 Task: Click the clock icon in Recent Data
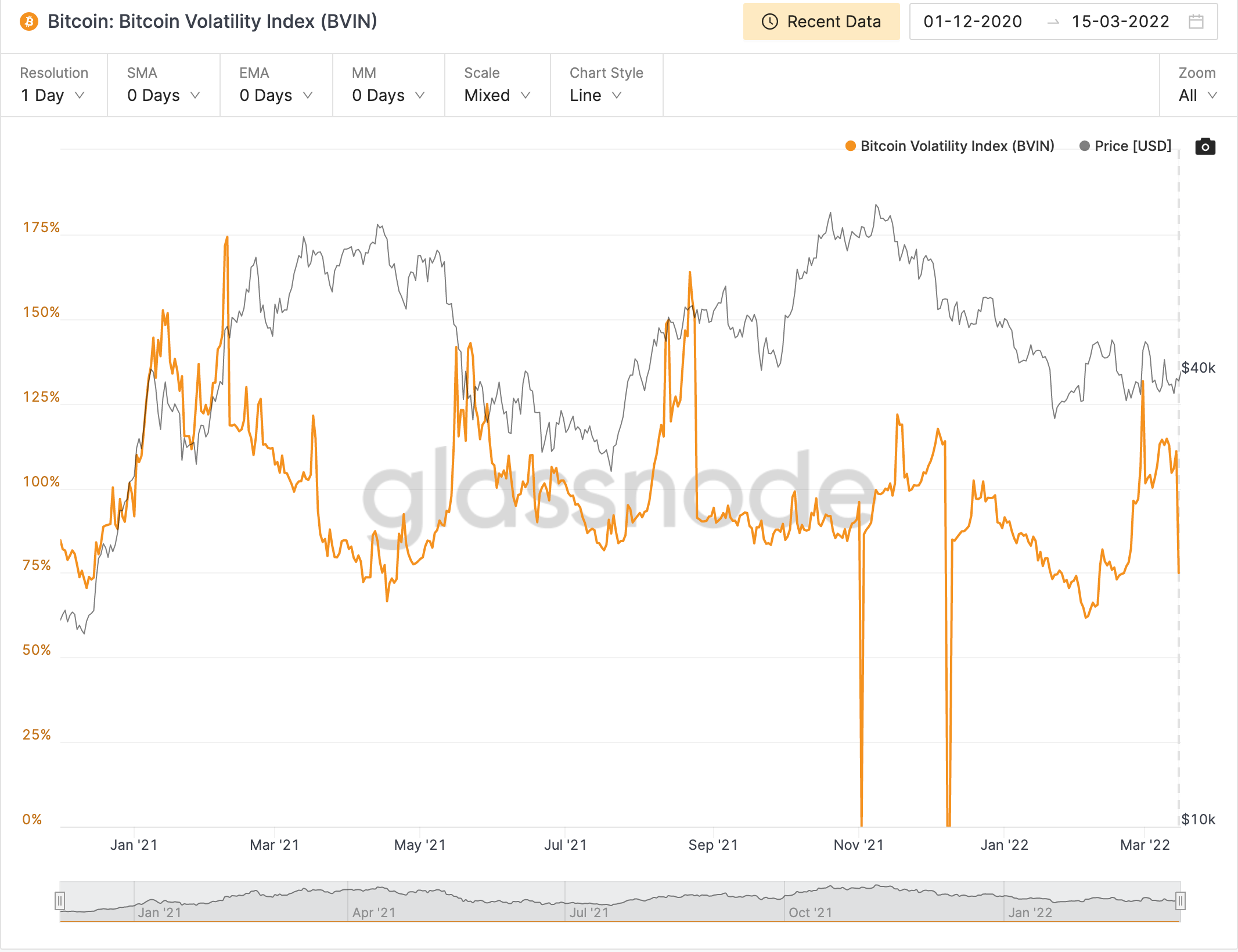[x=769, y=22]
